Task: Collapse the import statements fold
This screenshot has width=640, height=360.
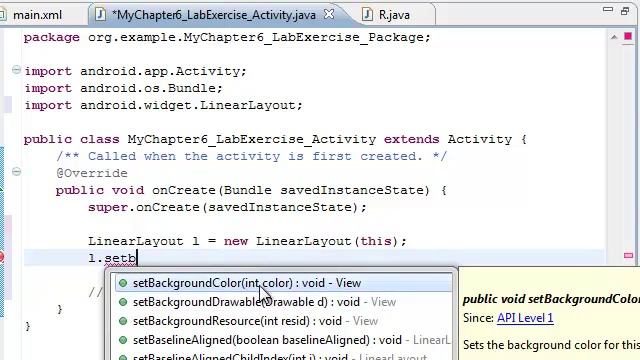Action: tap(16, 70)
